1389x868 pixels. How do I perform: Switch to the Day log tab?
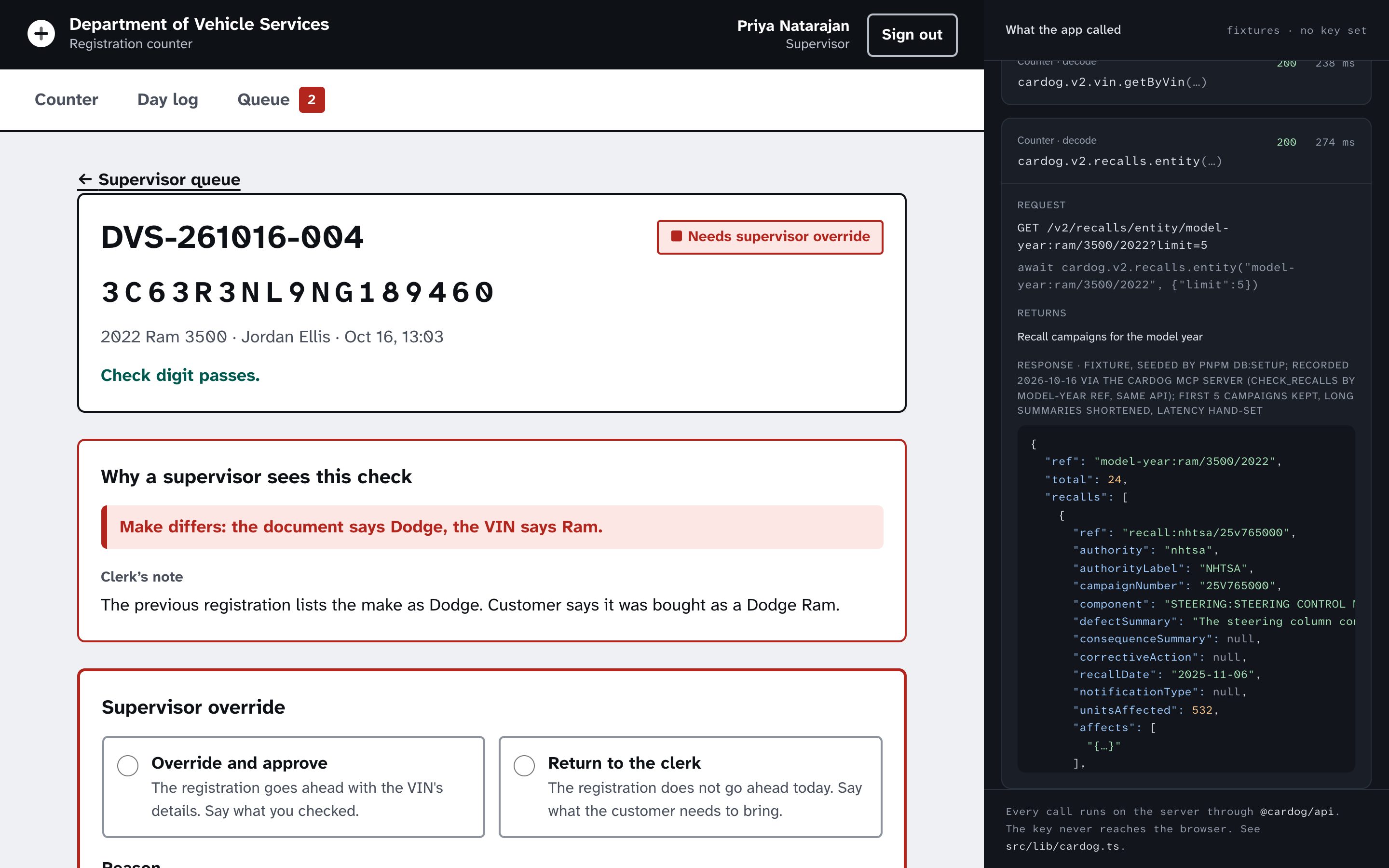pos(168,100)
